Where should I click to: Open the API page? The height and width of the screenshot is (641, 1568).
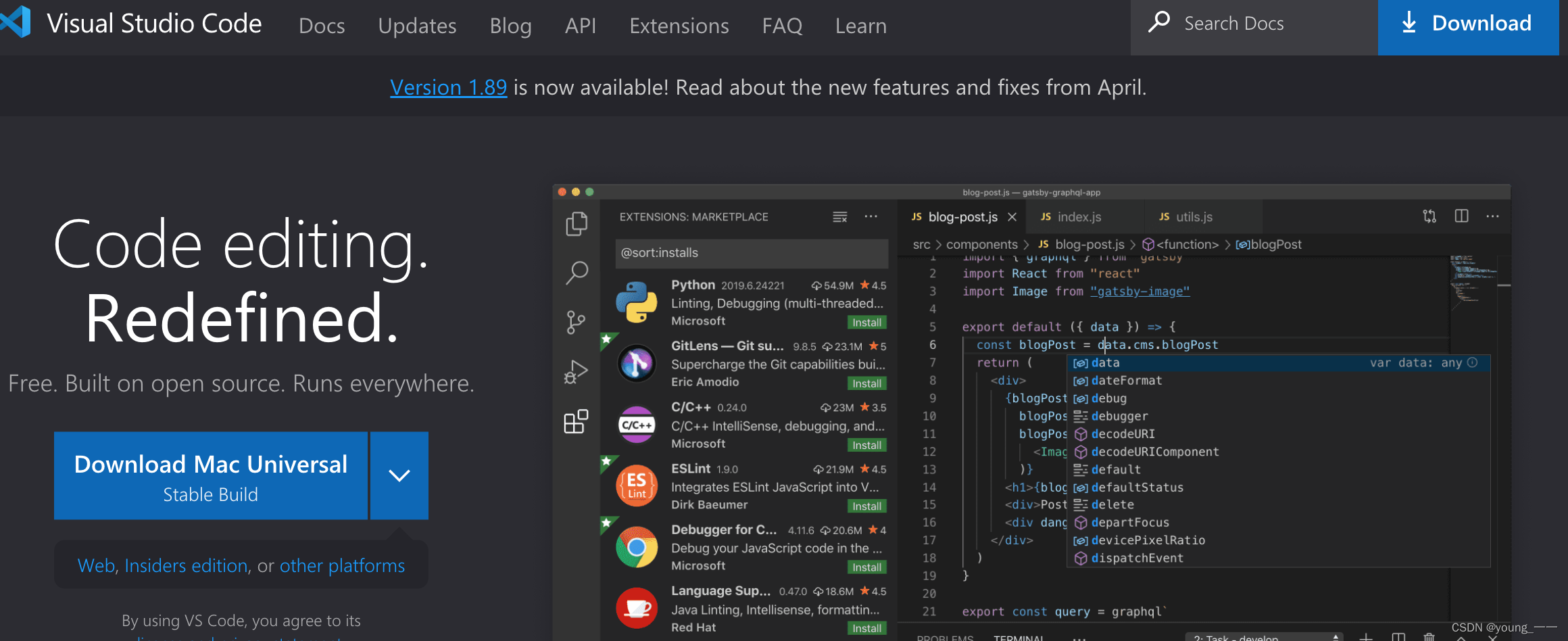tap(581, 26)
